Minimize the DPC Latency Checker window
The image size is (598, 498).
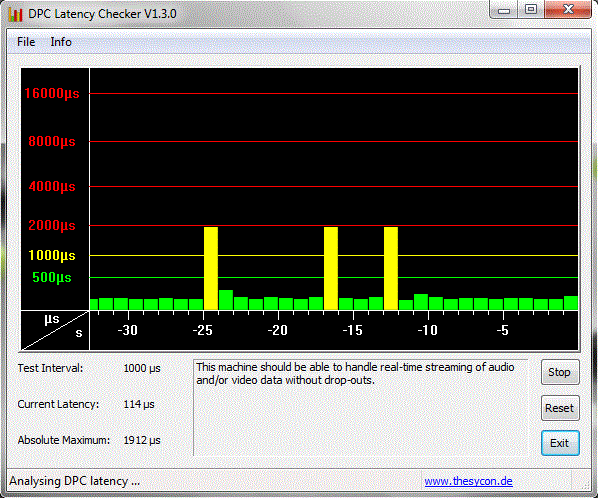coord(504,10)
